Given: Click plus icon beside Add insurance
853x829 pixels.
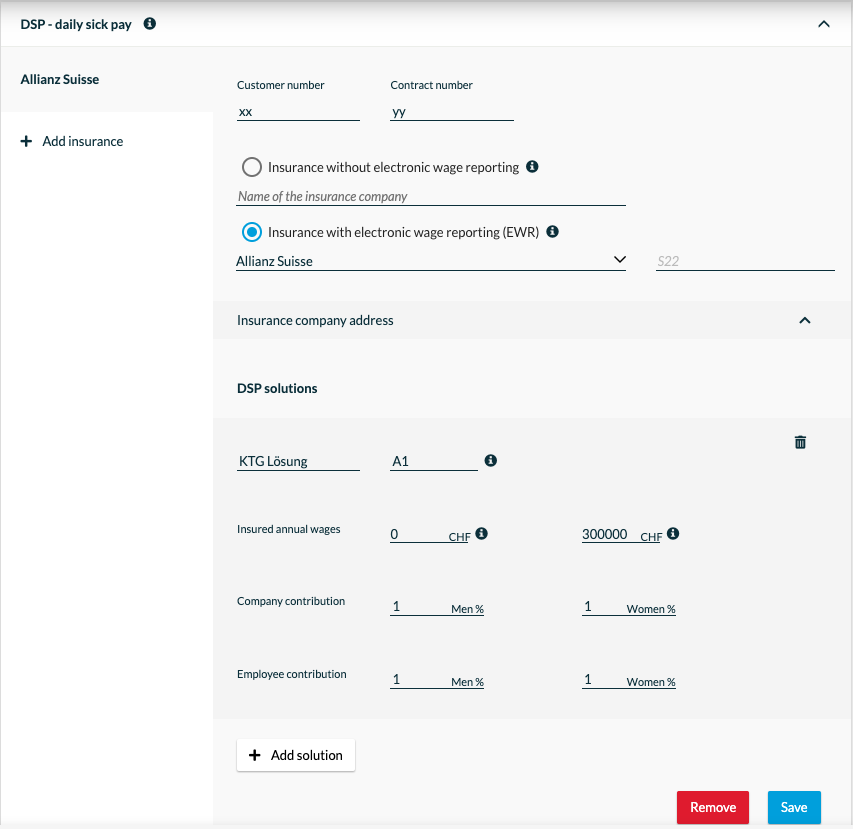Looking at the screenshot, I should coord(26,141).
